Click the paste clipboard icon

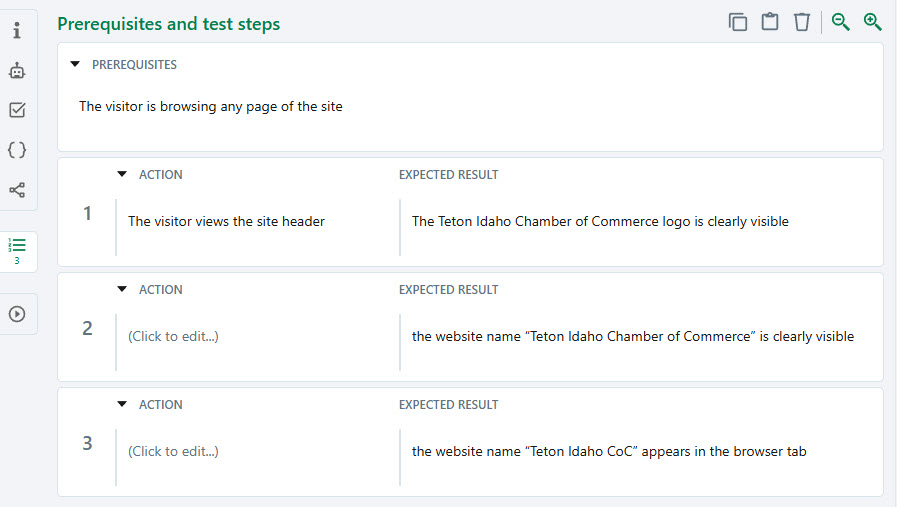770,22
